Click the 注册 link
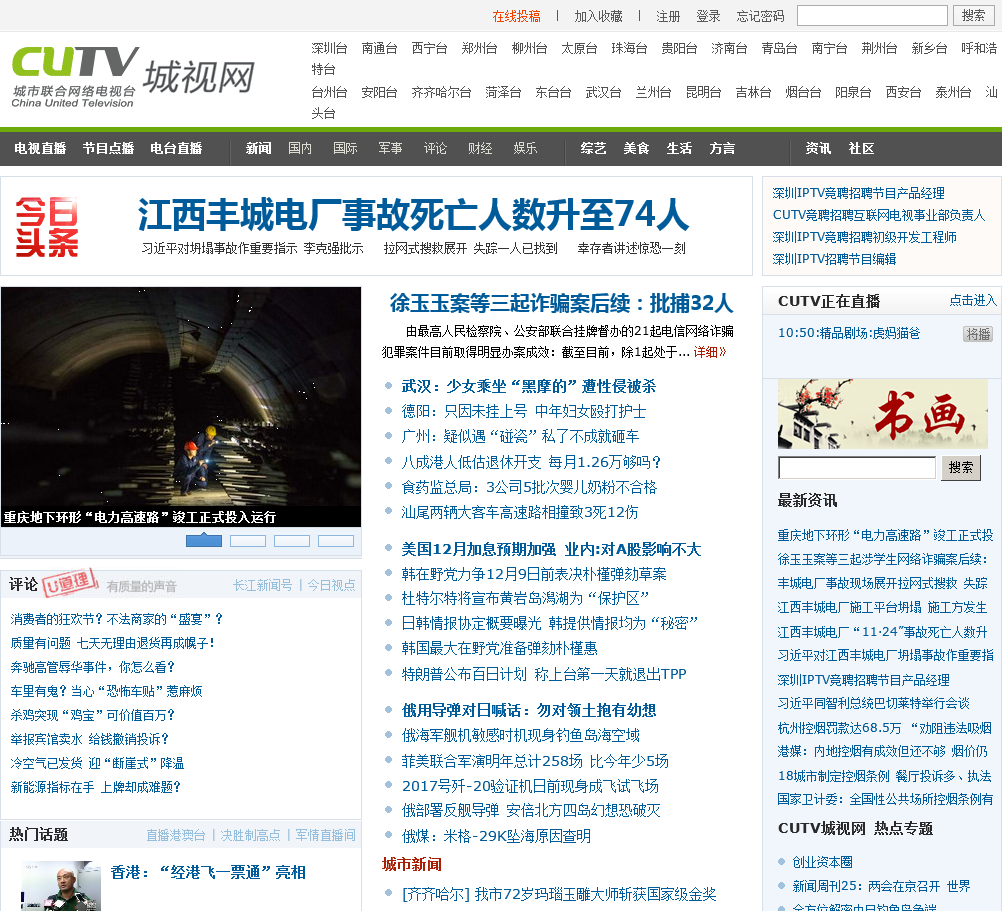Screen dimensions: 1002x911 [x=668, y=16]
